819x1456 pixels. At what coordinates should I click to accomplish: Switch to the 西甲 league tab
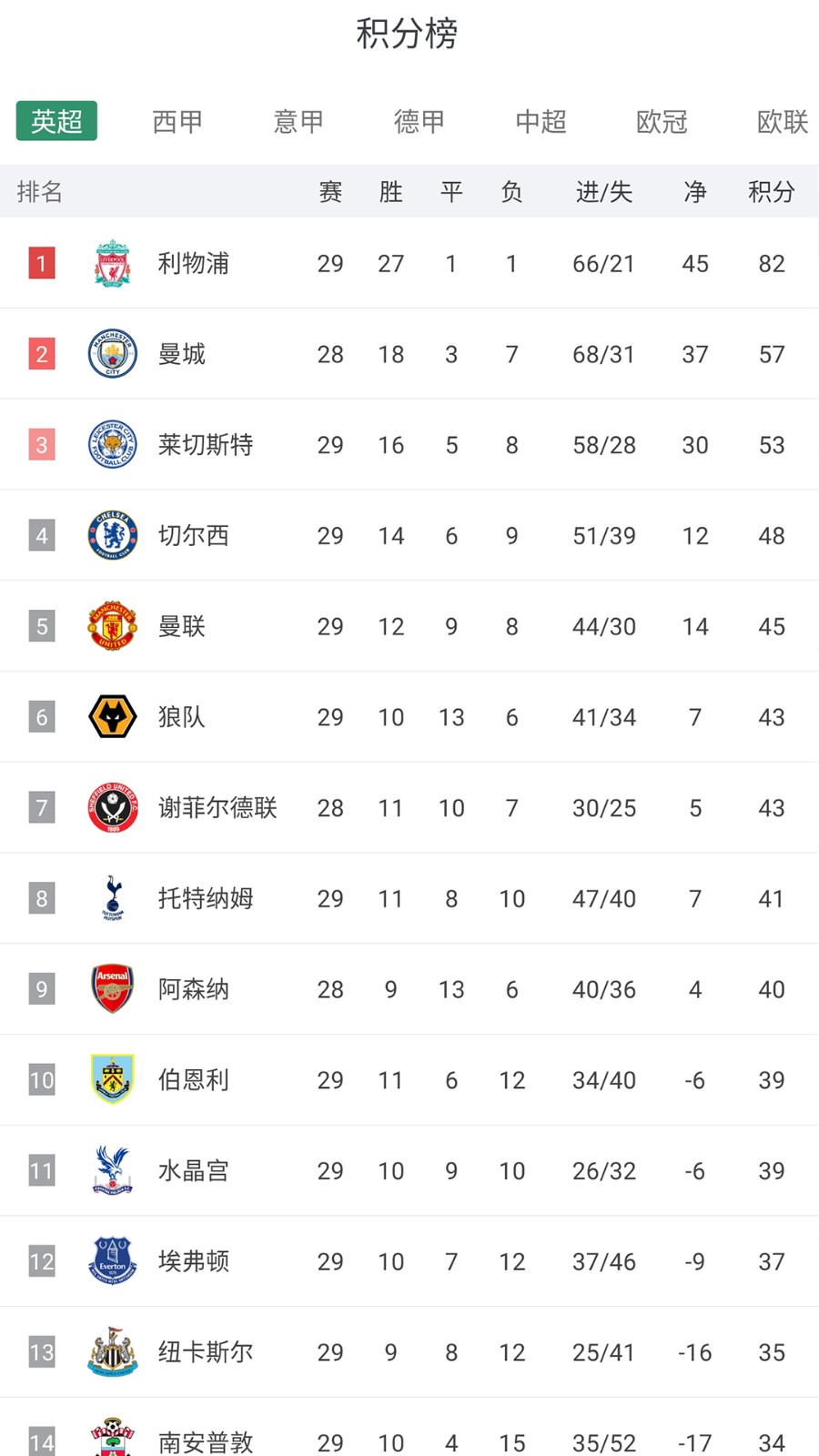click(x=177, y=121)
